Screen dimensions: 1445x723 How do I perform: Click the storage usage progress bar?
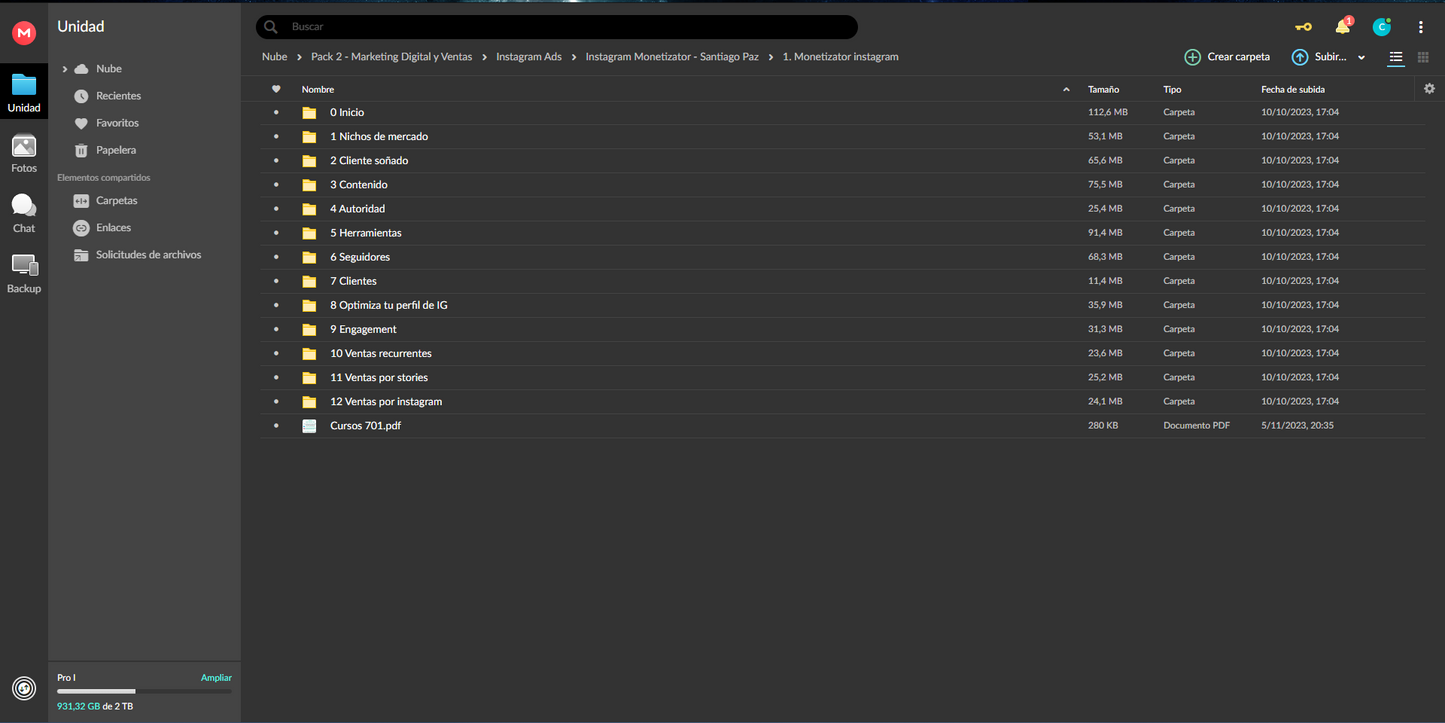coord(144,691)
